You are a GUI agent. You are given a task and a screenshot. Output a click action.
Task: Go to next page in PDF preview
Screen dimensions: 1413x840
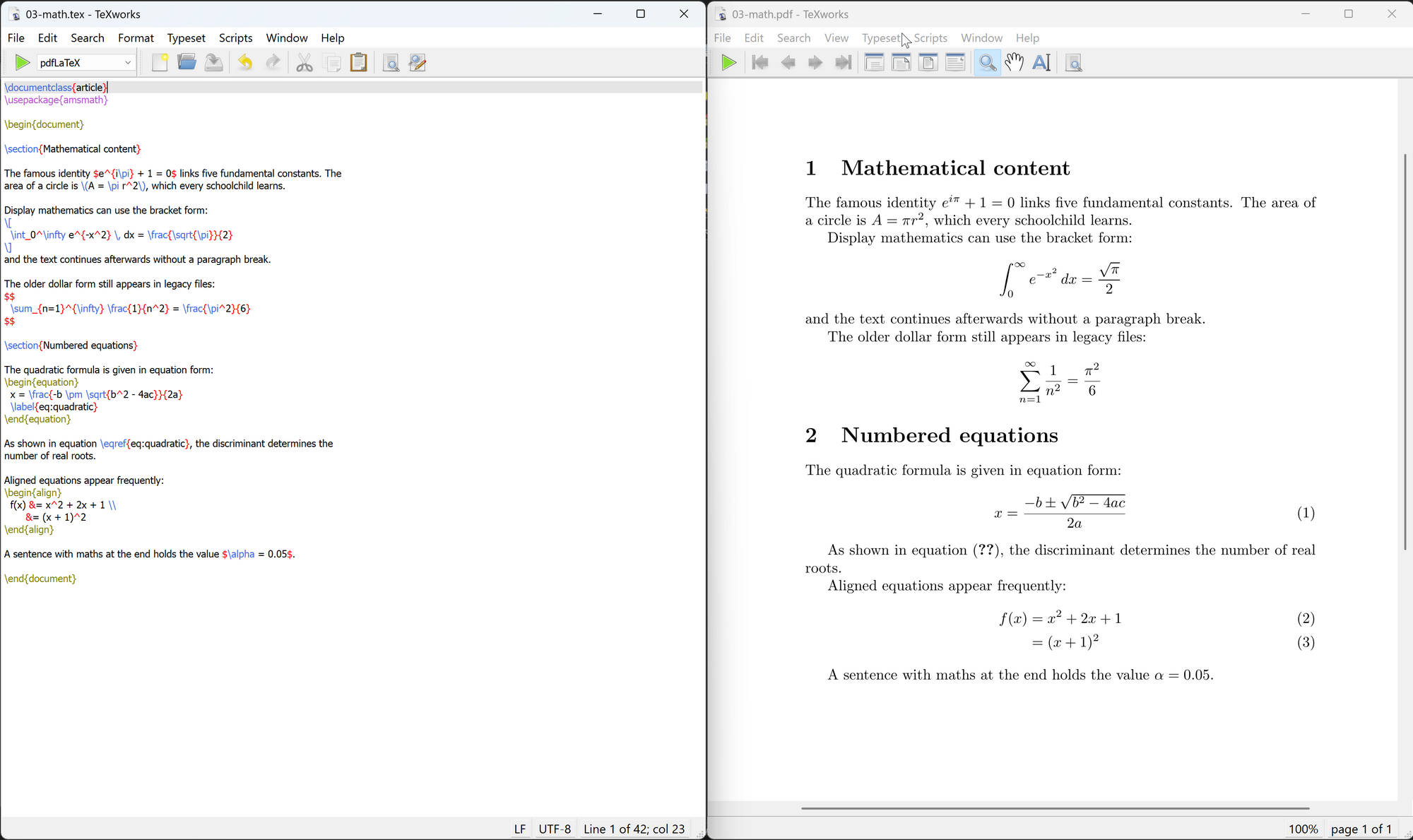pos(815,63)
